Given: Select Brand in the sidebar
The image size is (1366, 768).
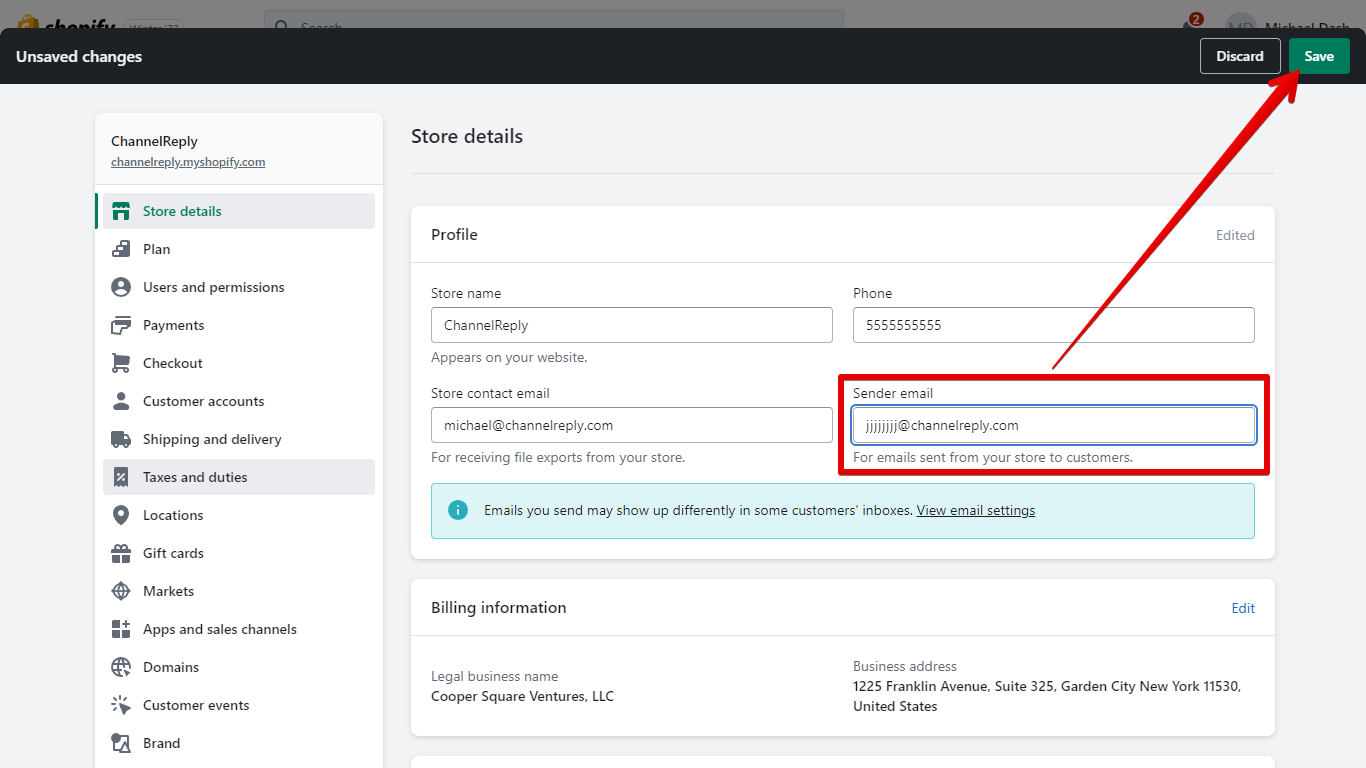Looking at the screenshot, I should [x=239, y=743].
